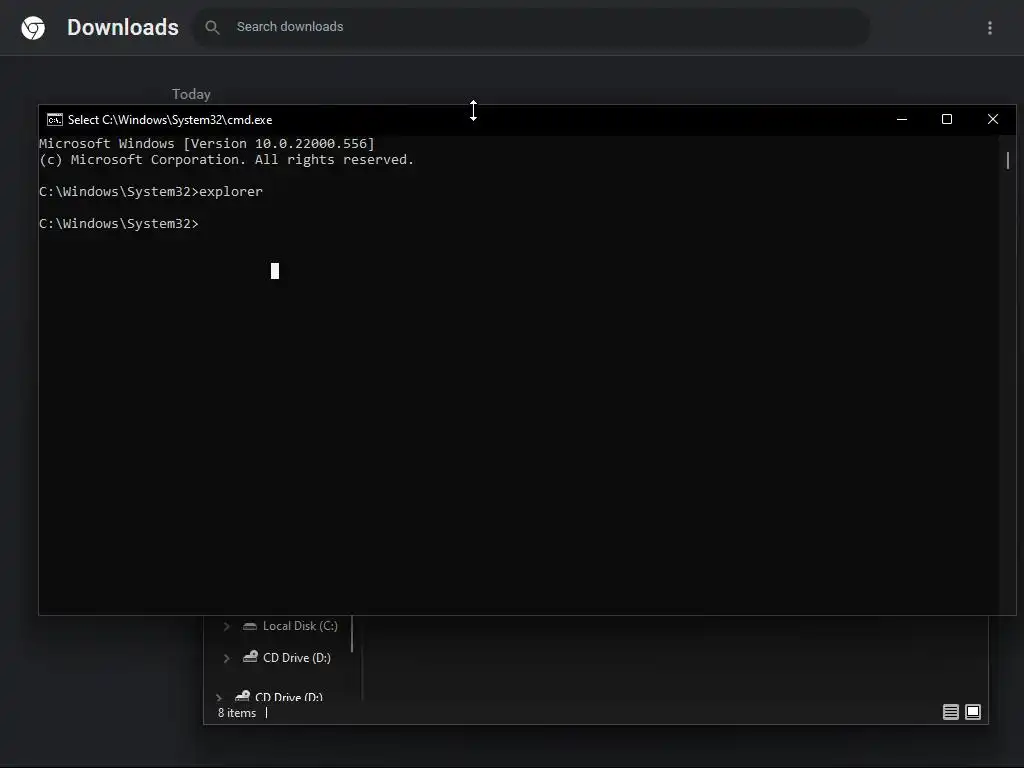Image resolution: width=1024 pixels, height=768 pixels.
Task: Click the 'Downloads' page title
Action: point(123,27)
